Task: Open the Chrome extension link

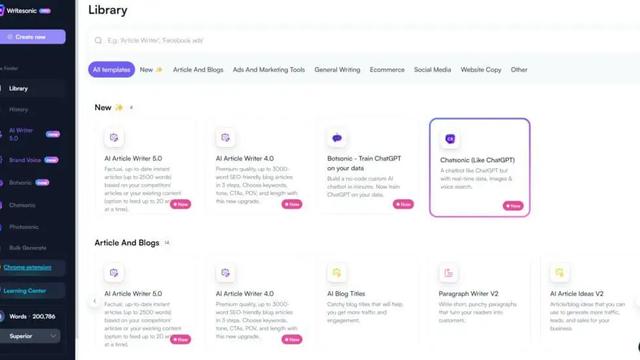Action: tap(27, 267)
